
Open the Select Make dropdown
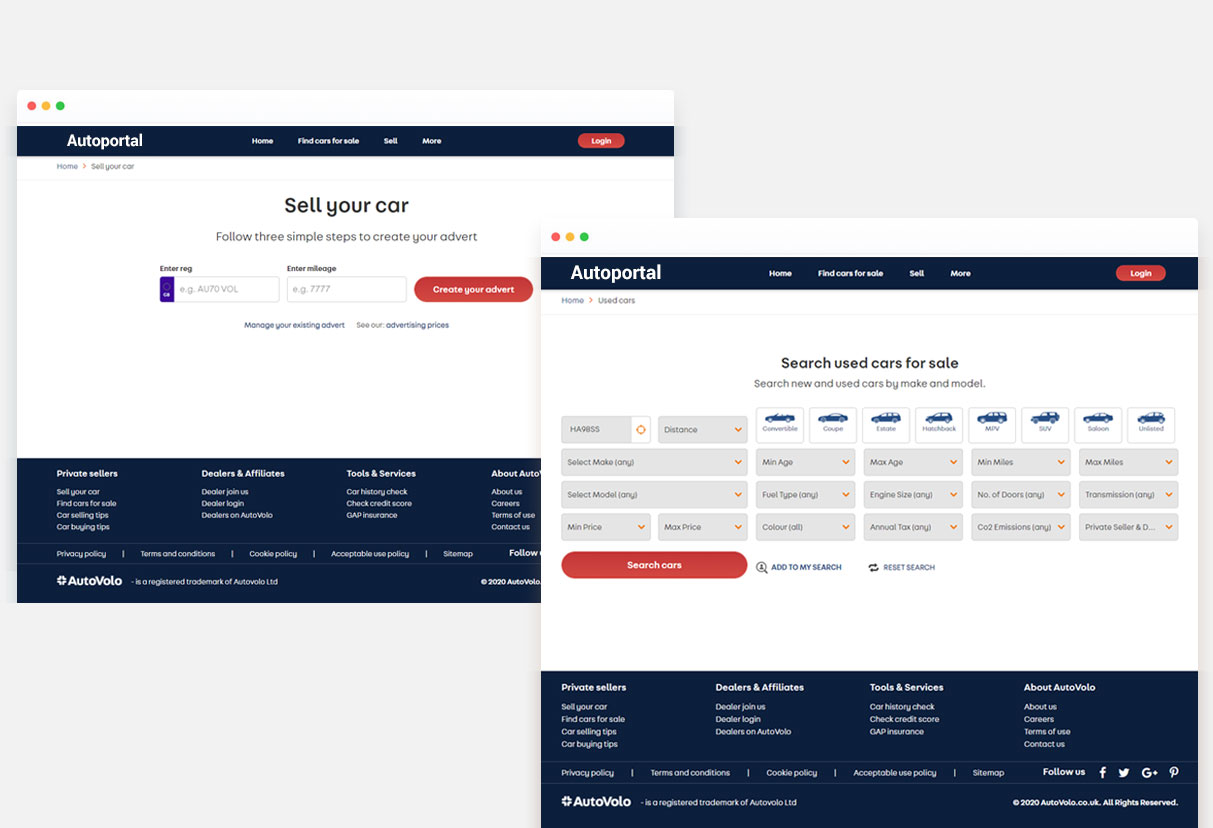654,462
